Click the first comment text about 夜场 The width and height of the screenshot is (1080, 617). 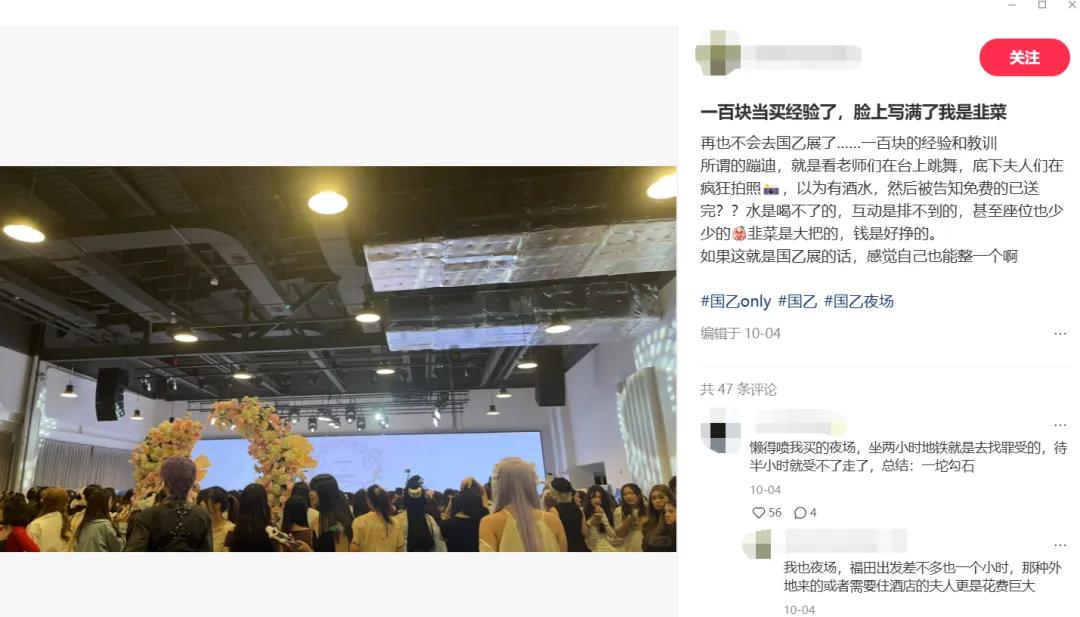908,457
